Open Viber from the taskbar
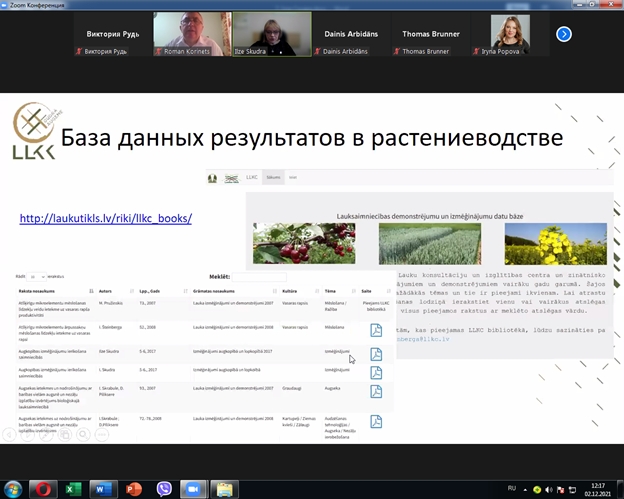 (164, 489)
